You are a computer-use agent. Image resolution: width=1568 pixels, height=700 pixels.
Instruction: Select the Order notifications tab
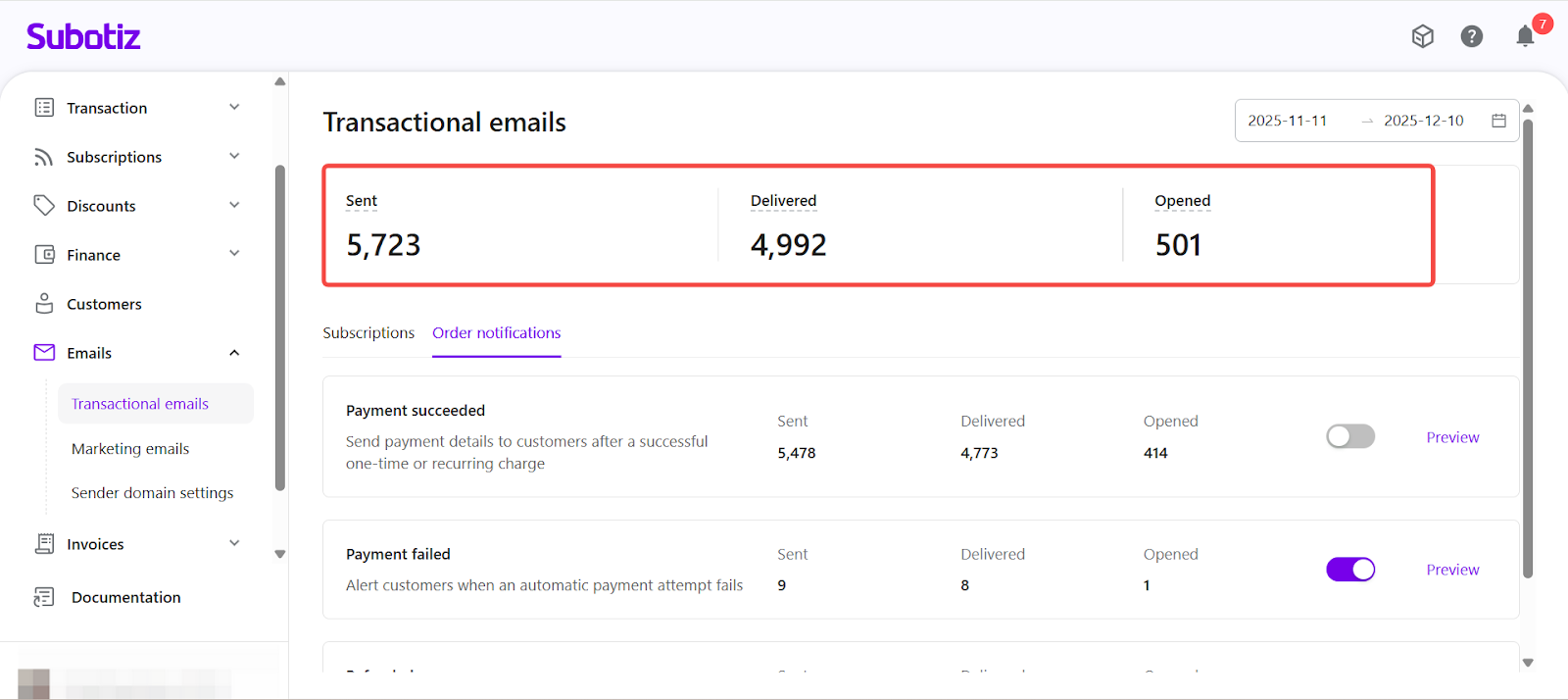(x=496, y=333)
